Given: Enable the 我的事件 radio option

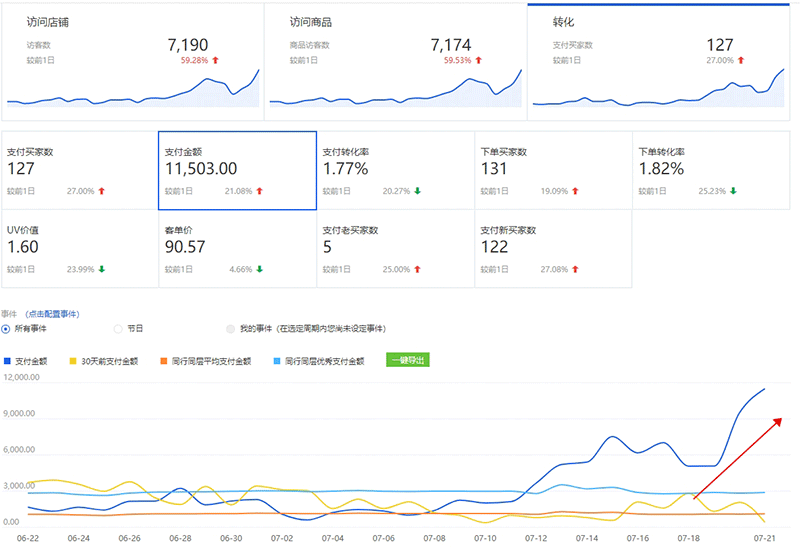Looking at the screenshot, I should click(231, 328).
